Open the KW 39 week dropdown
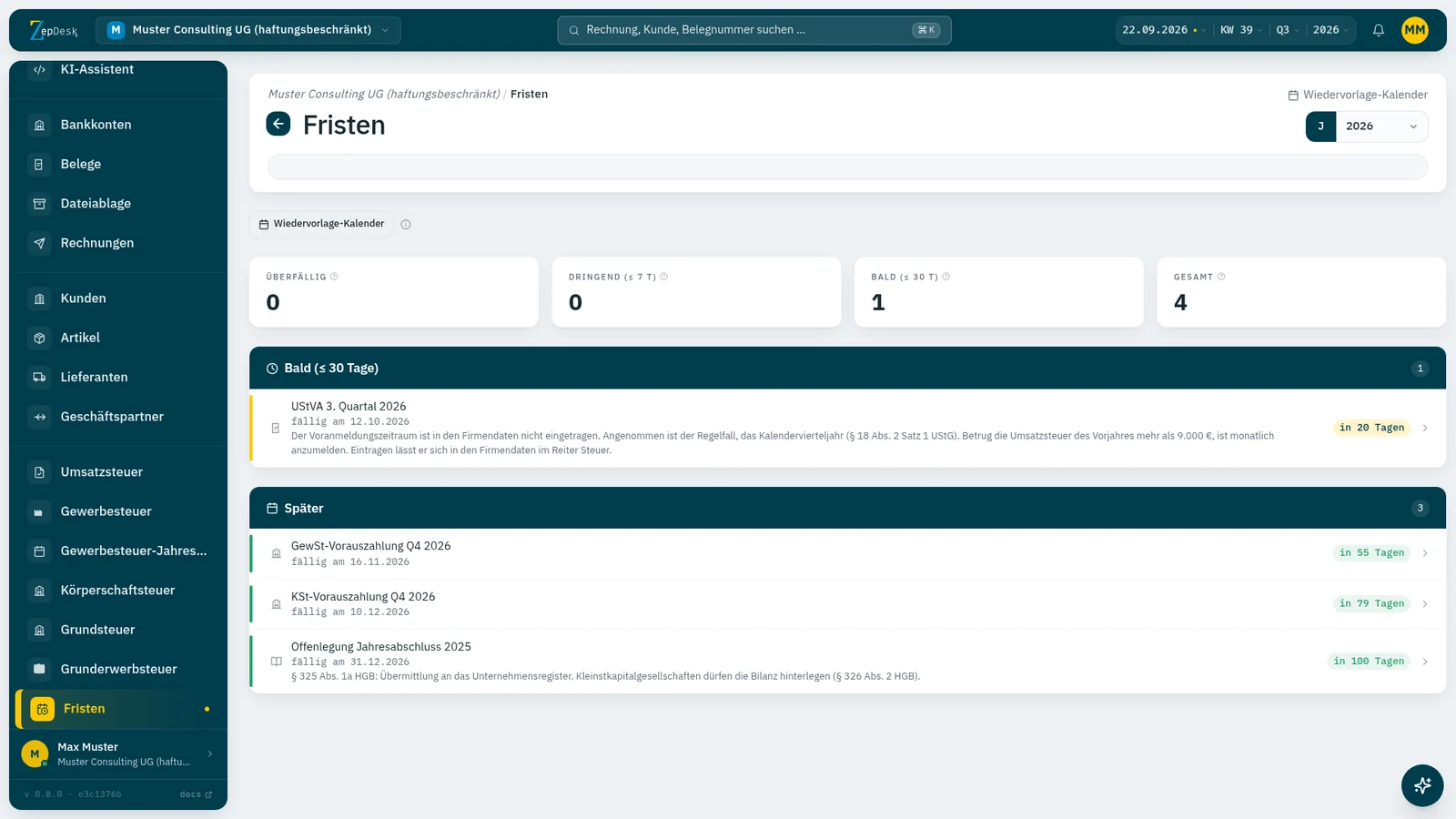The height and width of the screenshot is (819, 1456). pyautogui.click(x=1241, y=30)
